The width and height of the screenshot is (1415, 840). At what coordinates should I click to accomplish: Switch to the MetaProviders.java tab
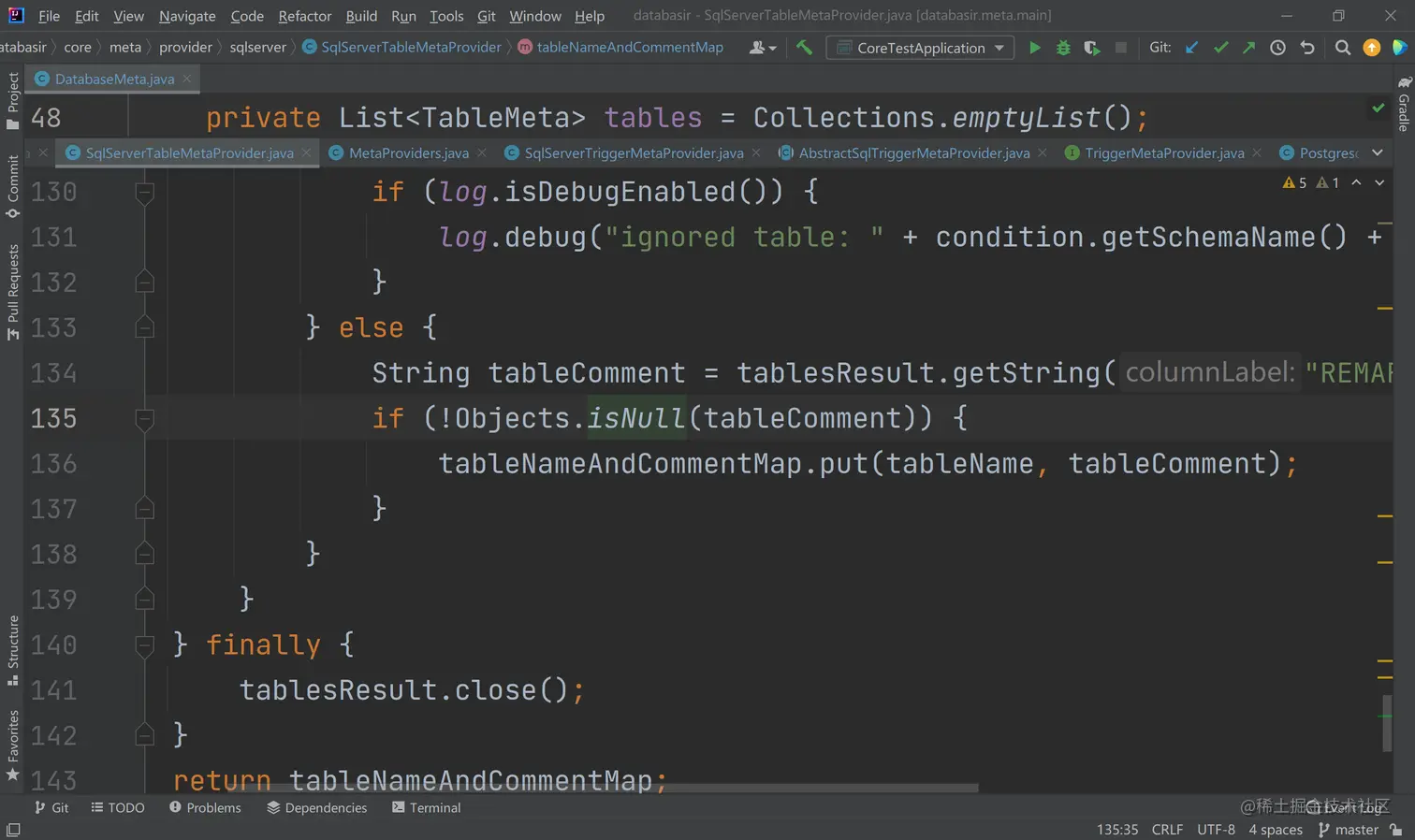(x=408, y=152)
